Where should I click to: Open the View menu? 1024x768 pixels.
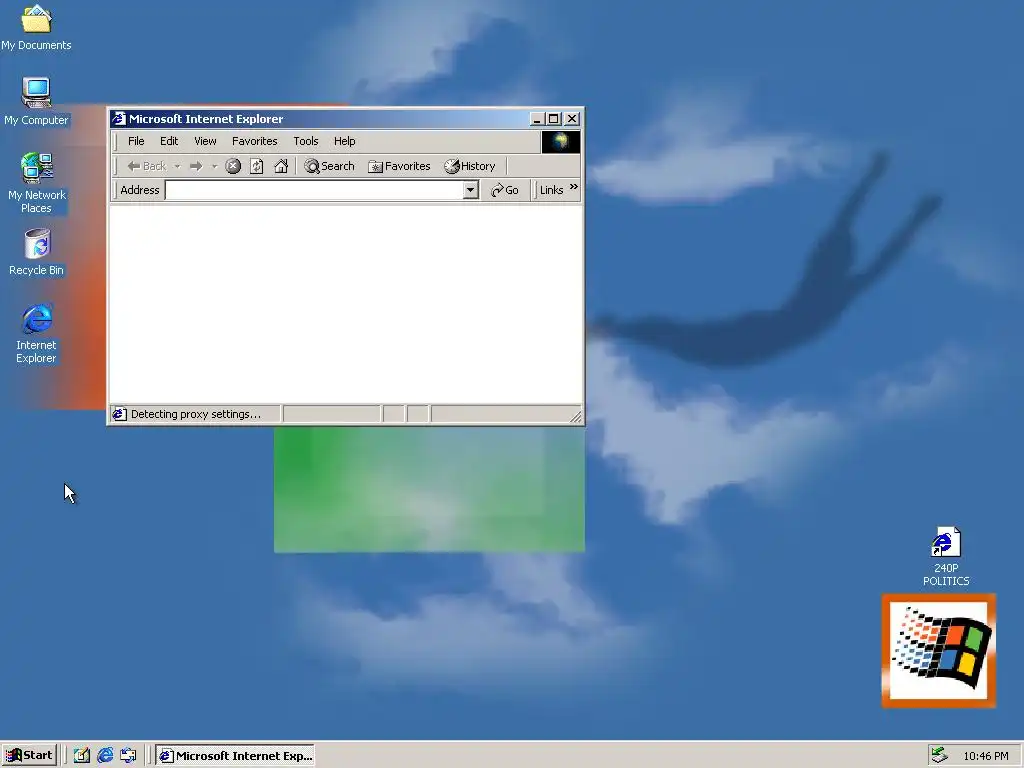click(x=205, y=141)
